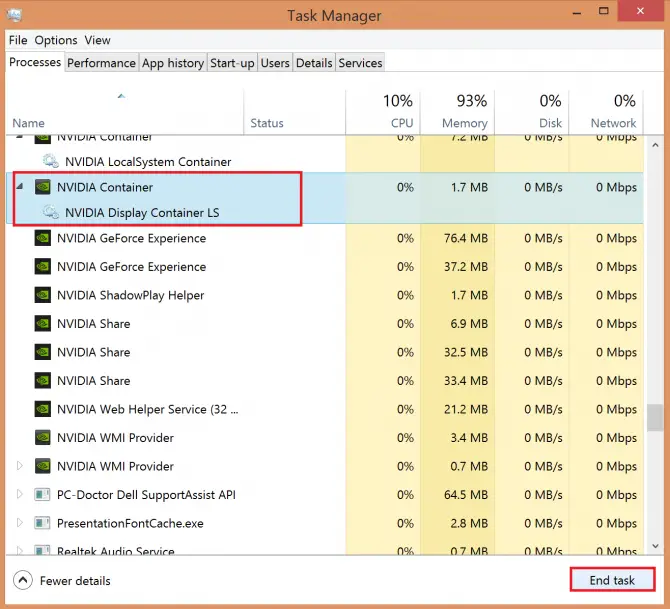Collapse view using Fewer details arrow
Screen dimensions: 670x609
[23, 580]
